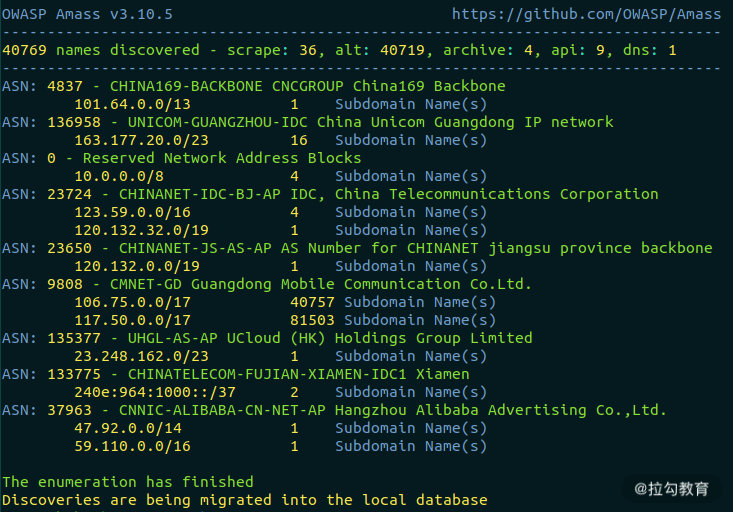The height and width of the screenshot is (512, 733).
Task: Click the ASN 23650 CHINANET-JS-AS-AP line
Action: point(357,248)
